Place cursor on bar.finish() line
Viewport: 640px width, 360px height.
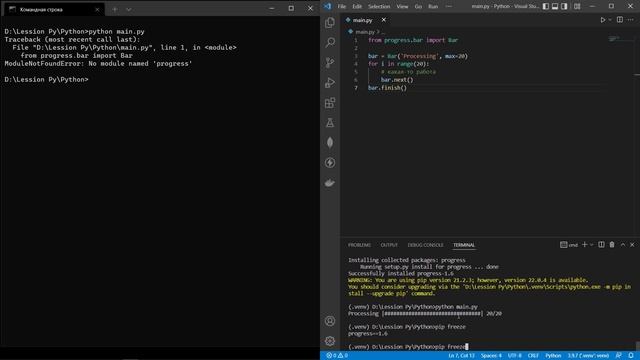tap(387, 88)
